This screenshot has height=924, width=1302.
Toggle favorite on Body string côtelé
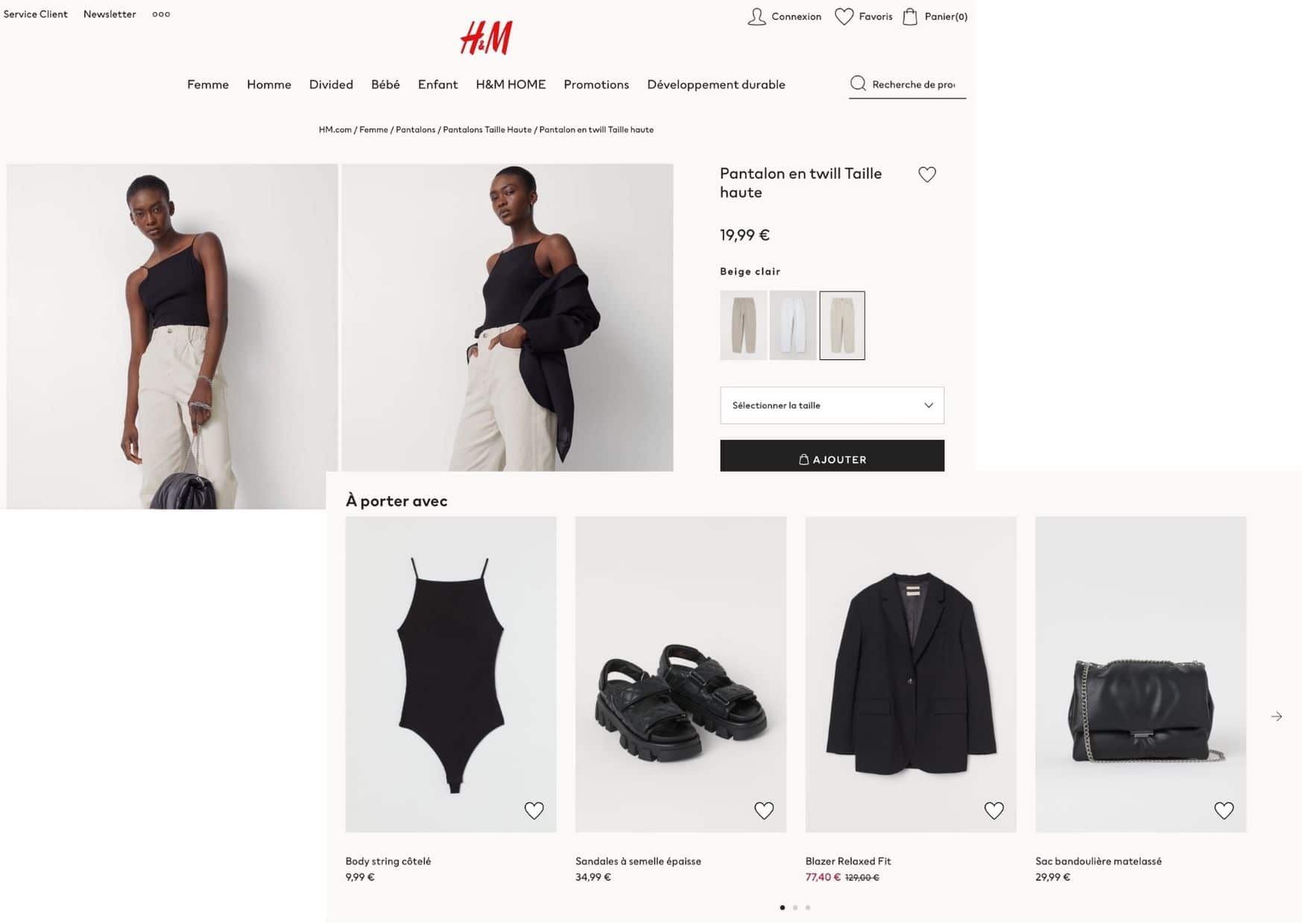point(534,810)
